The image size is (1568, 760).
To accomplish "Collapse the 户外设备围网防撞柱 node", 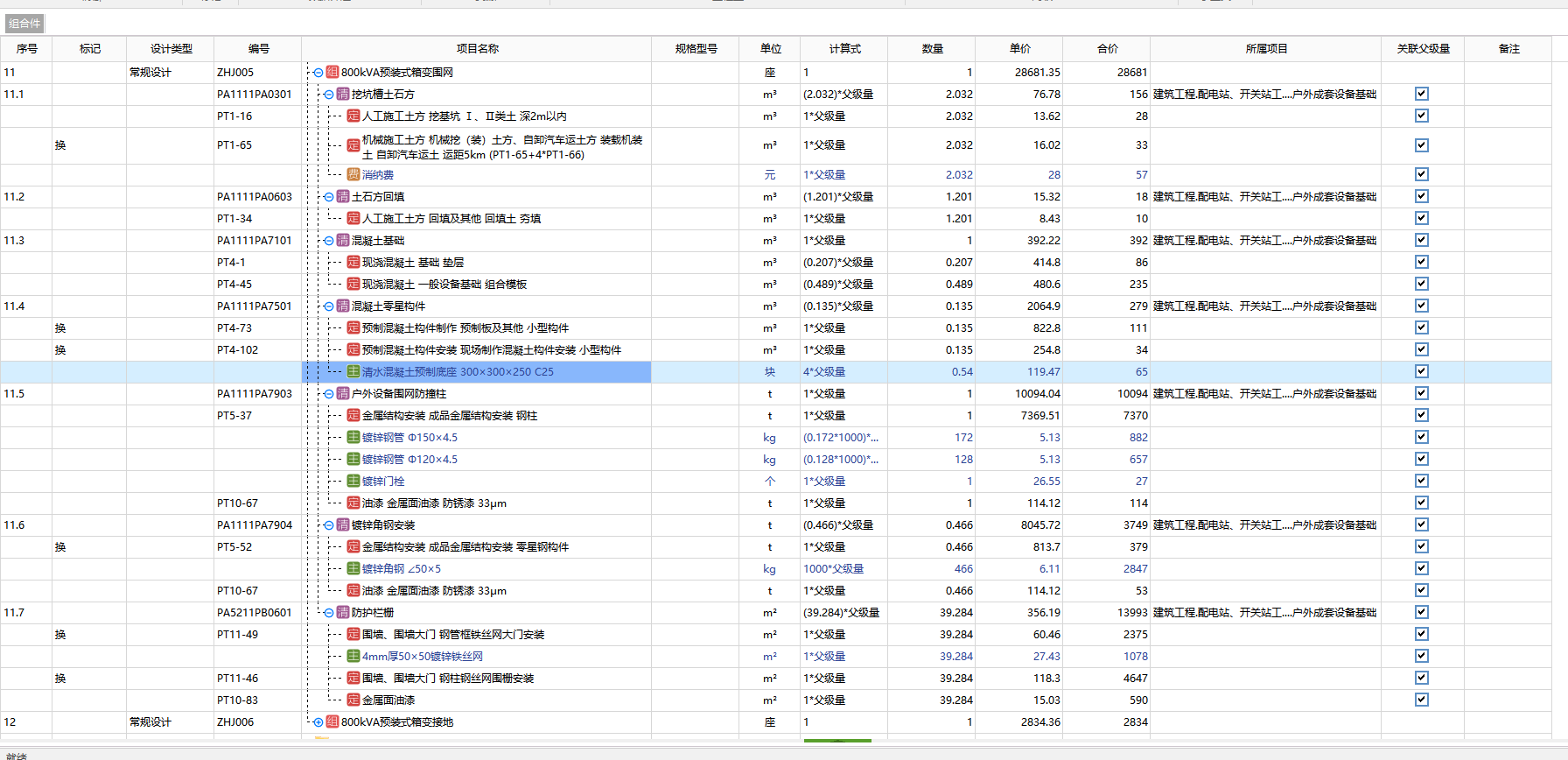I will pos(329,394).
